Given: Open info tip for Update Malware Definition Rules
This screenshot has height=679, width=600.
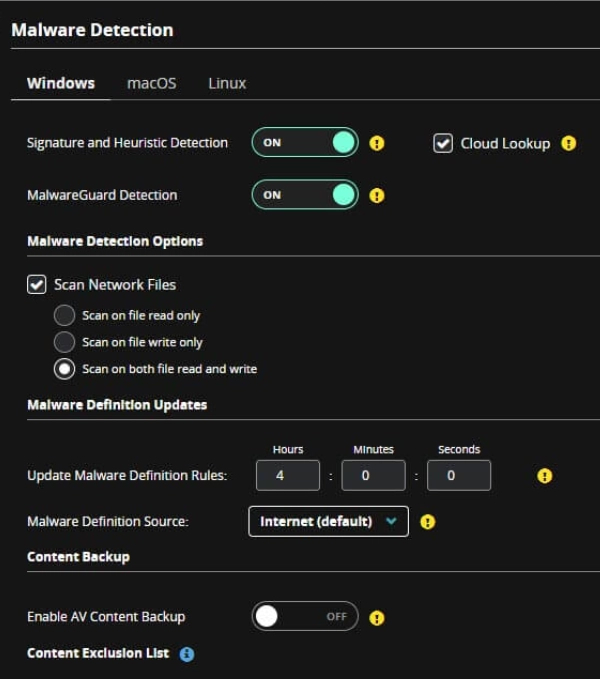Looking at the screenshot, I should click(545, 476).
